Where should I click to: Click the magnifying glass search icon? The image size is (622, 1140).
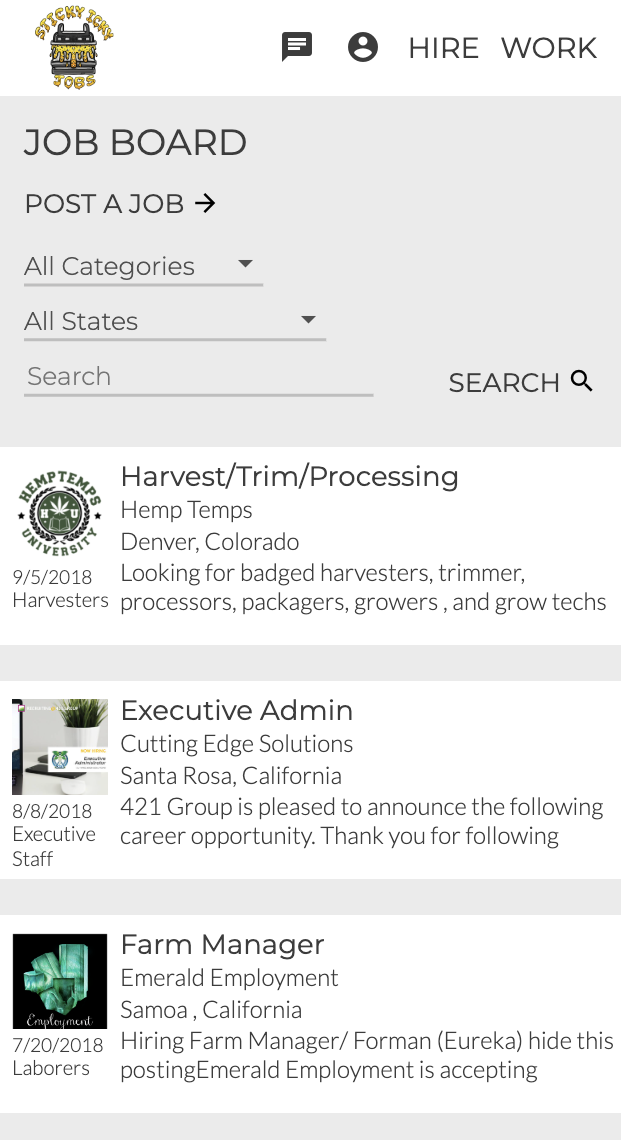[582, 381]
